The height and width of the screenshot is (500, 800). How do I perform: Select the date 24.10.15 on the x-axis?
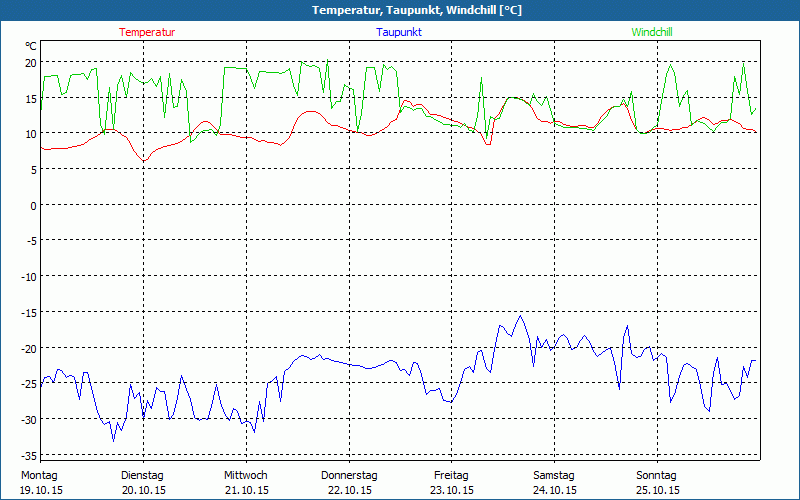click(x=554, y=490)
